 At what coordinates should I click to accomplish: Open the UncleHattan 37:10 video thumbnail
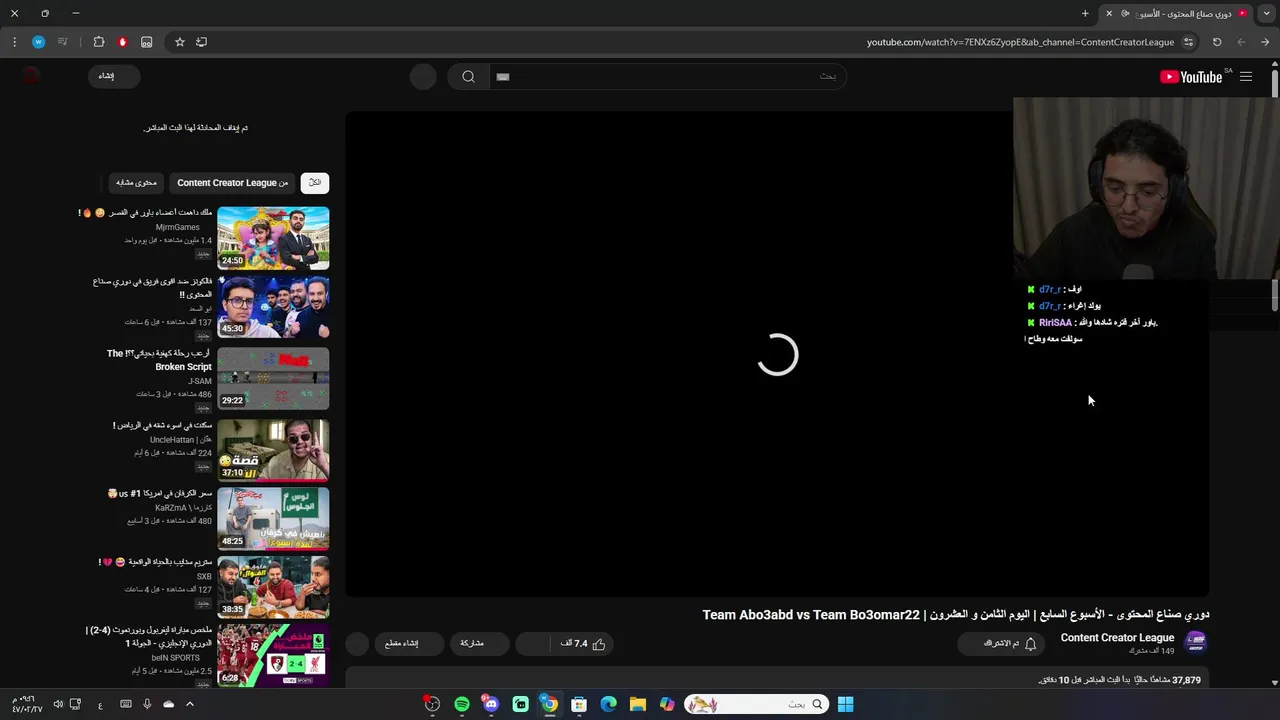273,450
